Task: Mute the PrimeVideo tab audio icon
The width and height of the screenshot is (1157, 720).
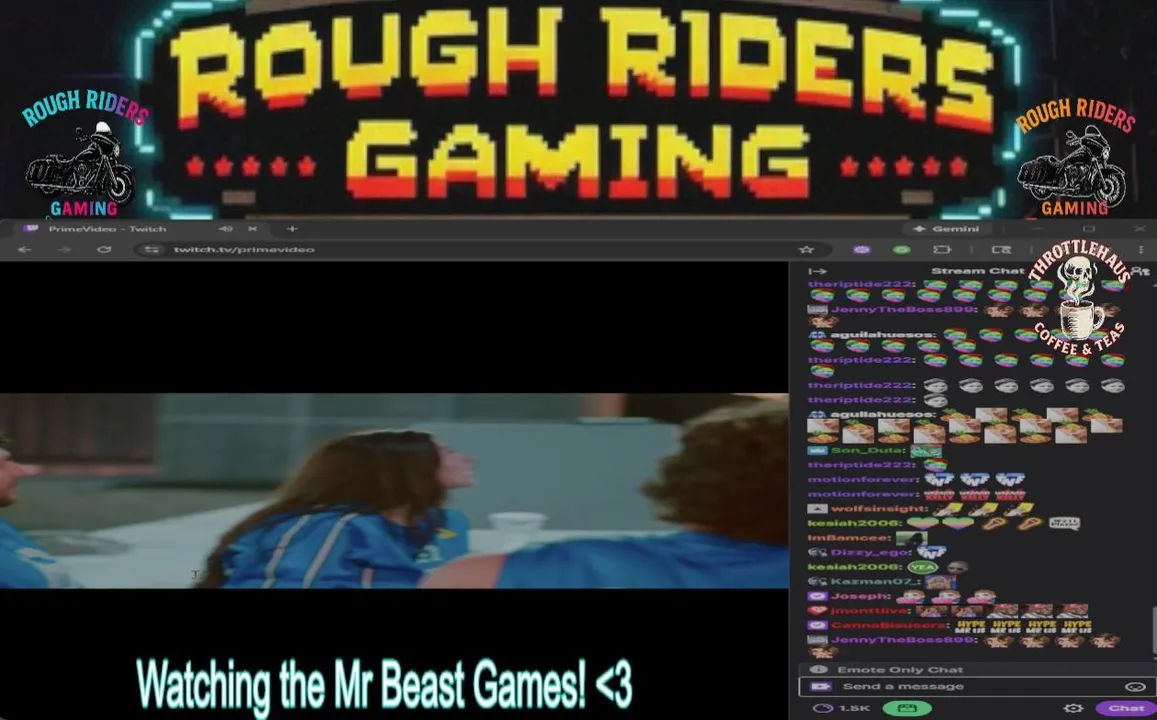Action: (x=226, y=229)
